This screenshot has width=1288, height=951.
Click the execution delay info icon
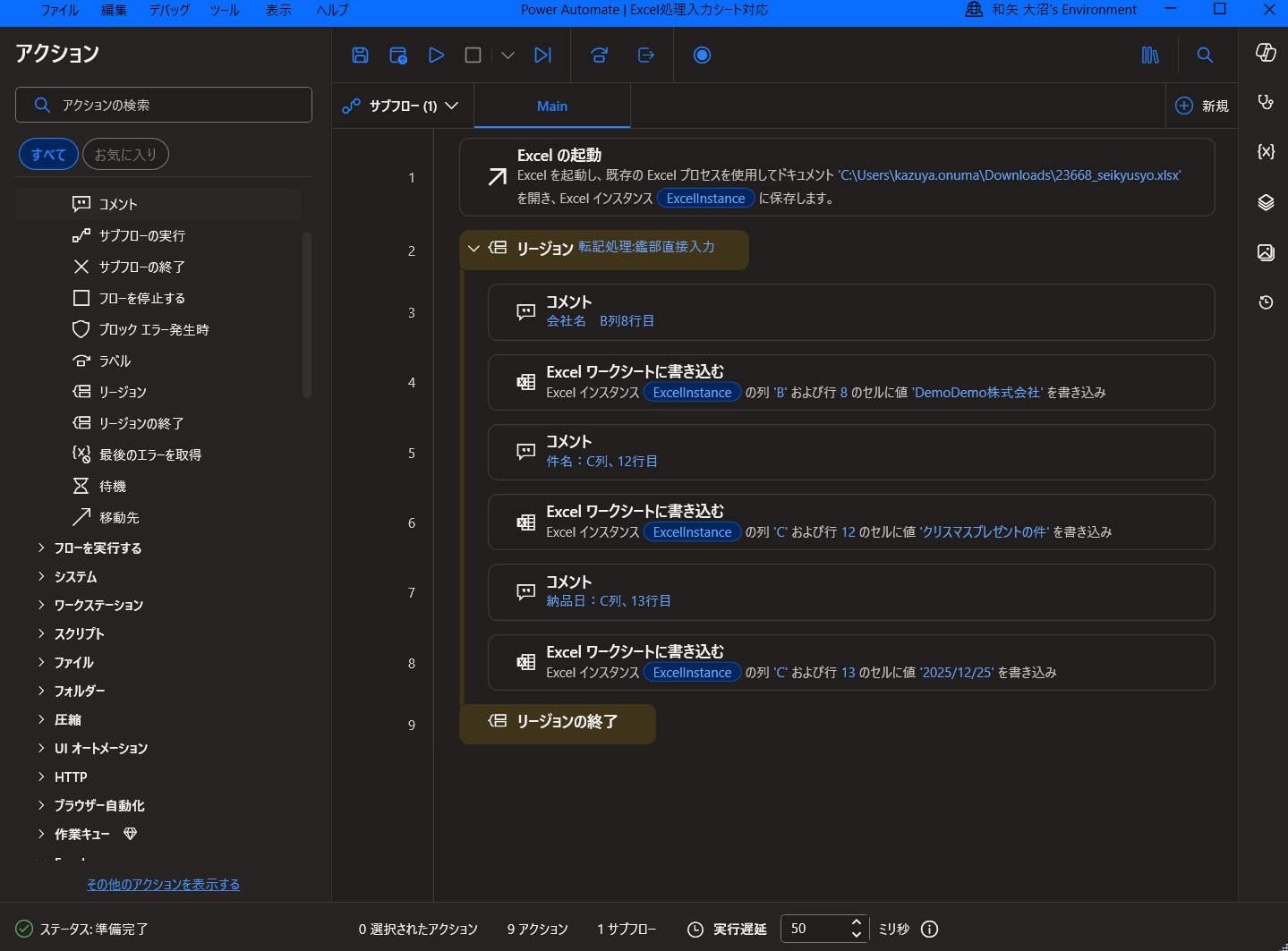pos(930,930)
